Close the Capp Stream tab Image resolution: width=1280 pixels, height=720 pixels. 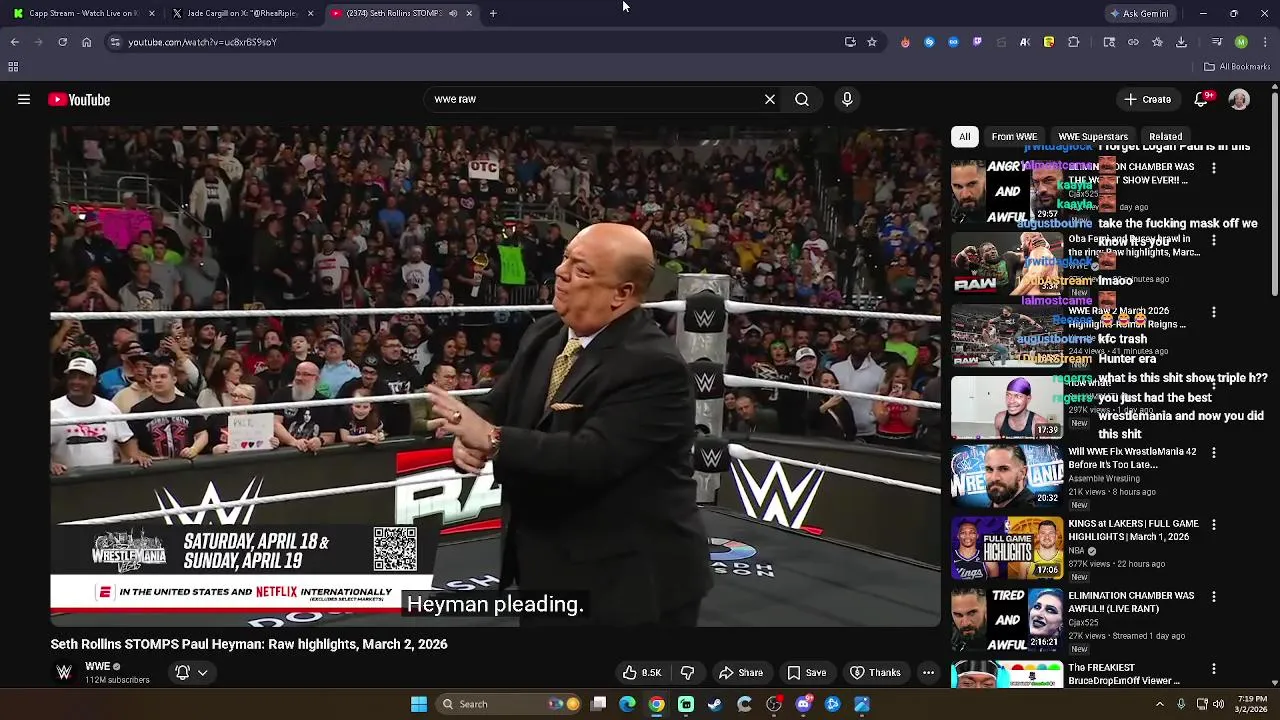(151, 13)
